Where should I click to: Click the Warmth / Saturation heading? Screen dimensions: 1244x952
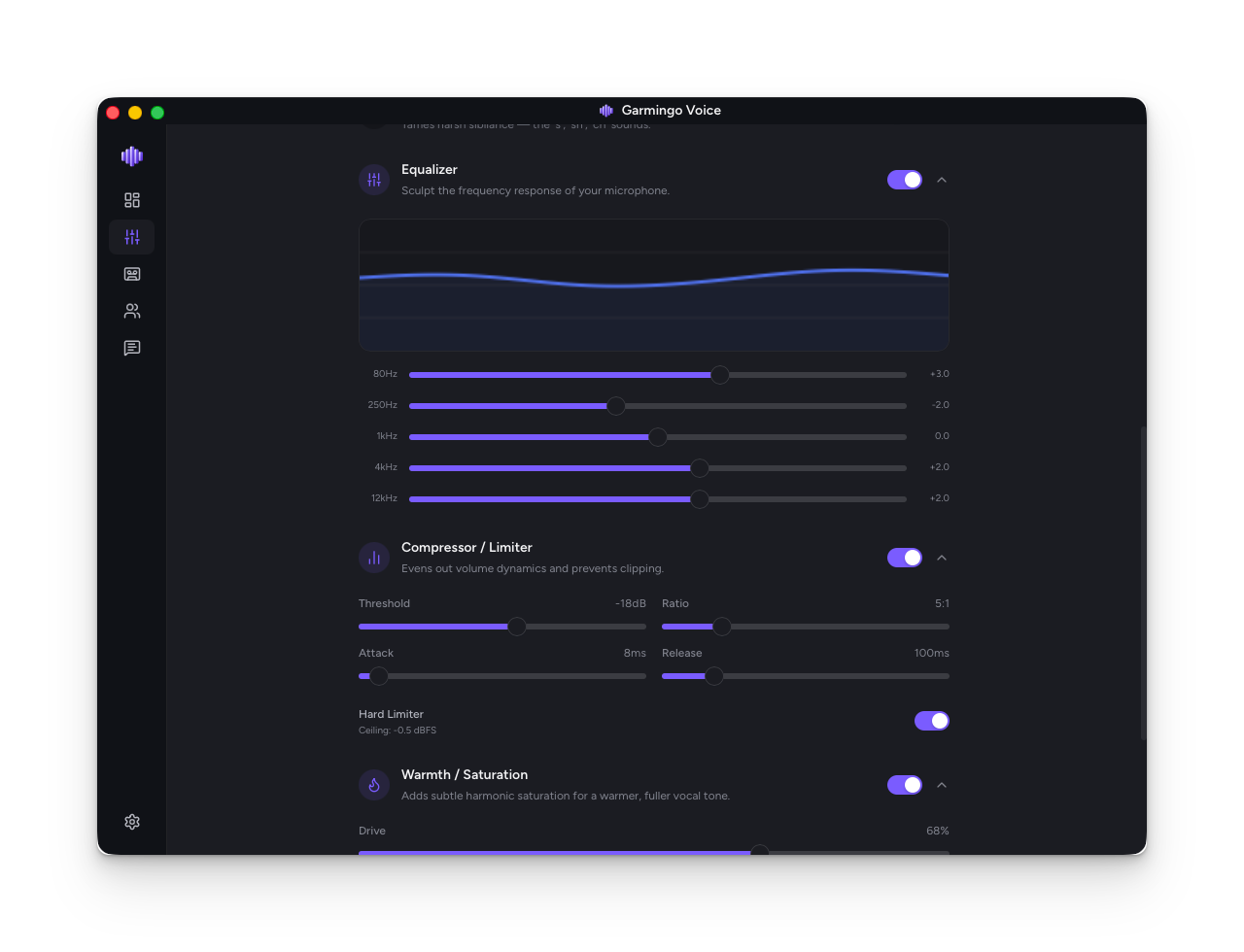[x=465, y=775]
